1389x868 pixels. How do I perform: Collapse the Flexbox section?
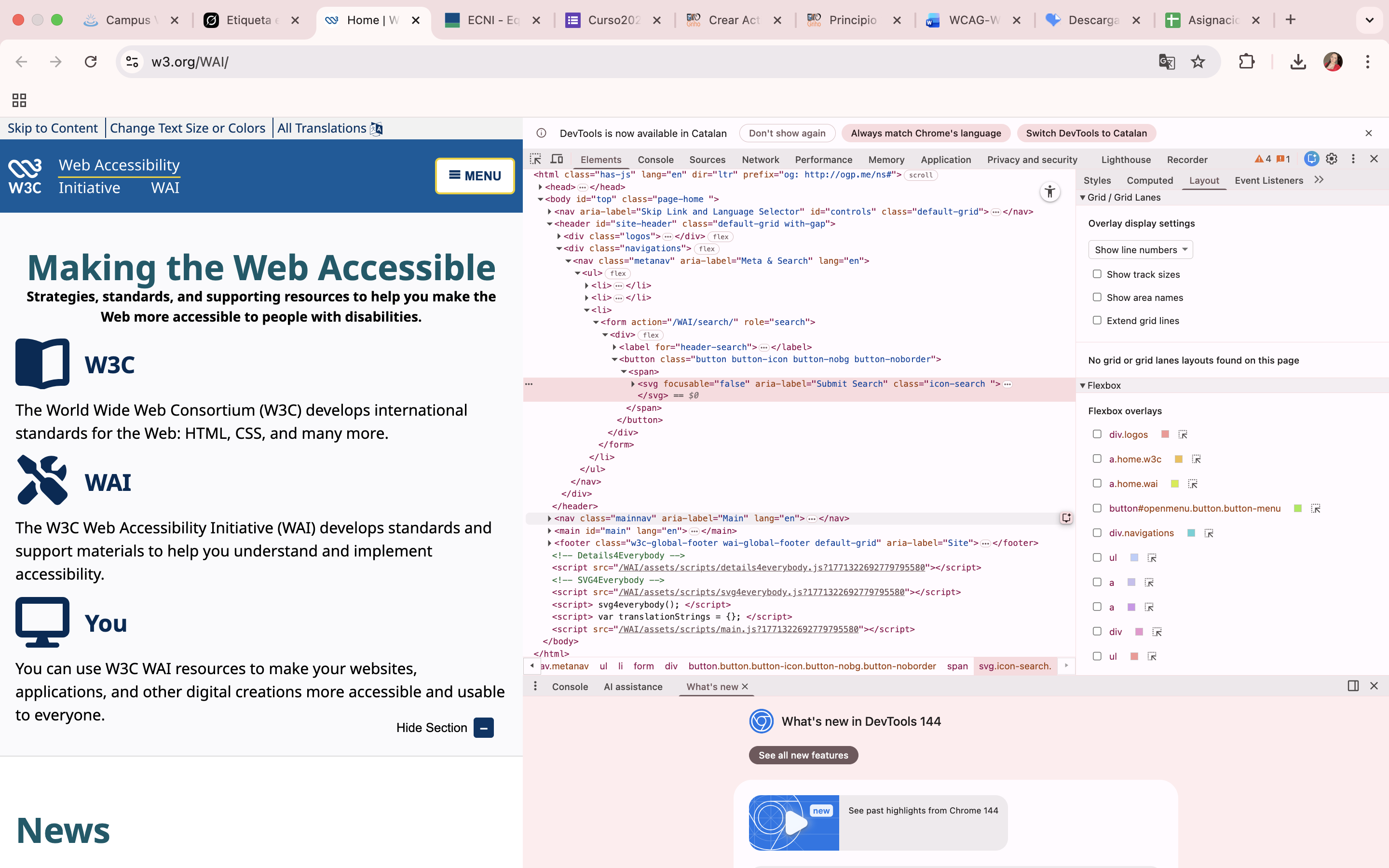click(x=1083, y=385)
